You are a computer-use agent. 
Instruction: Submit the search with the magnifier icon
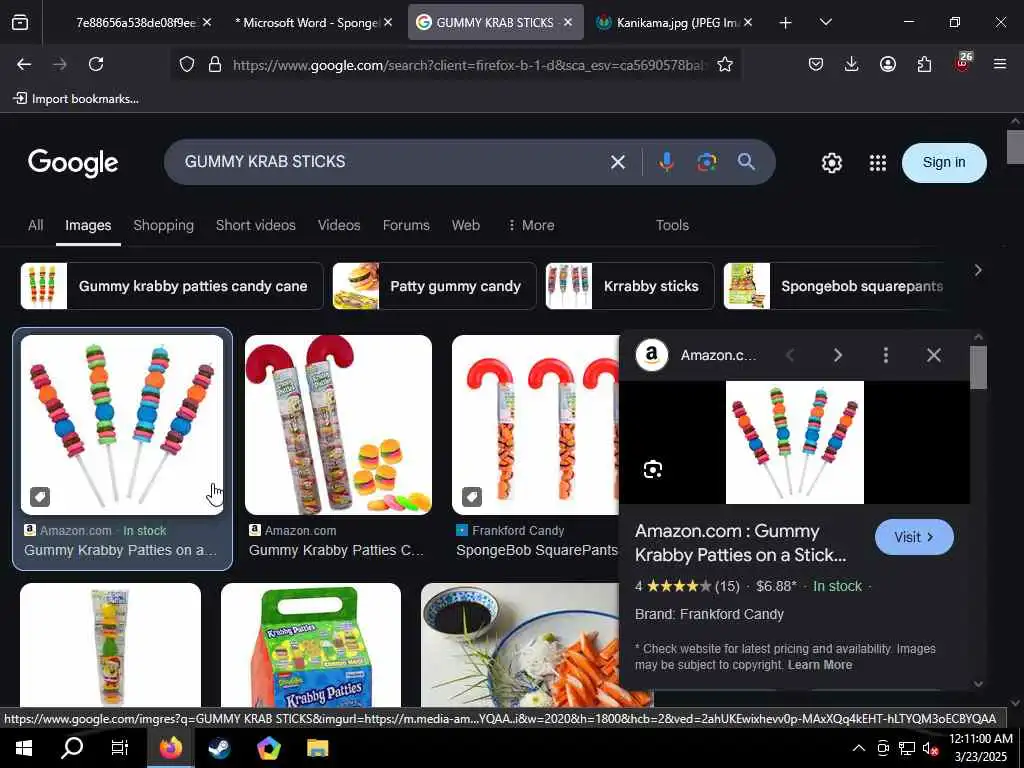point(746,161)
